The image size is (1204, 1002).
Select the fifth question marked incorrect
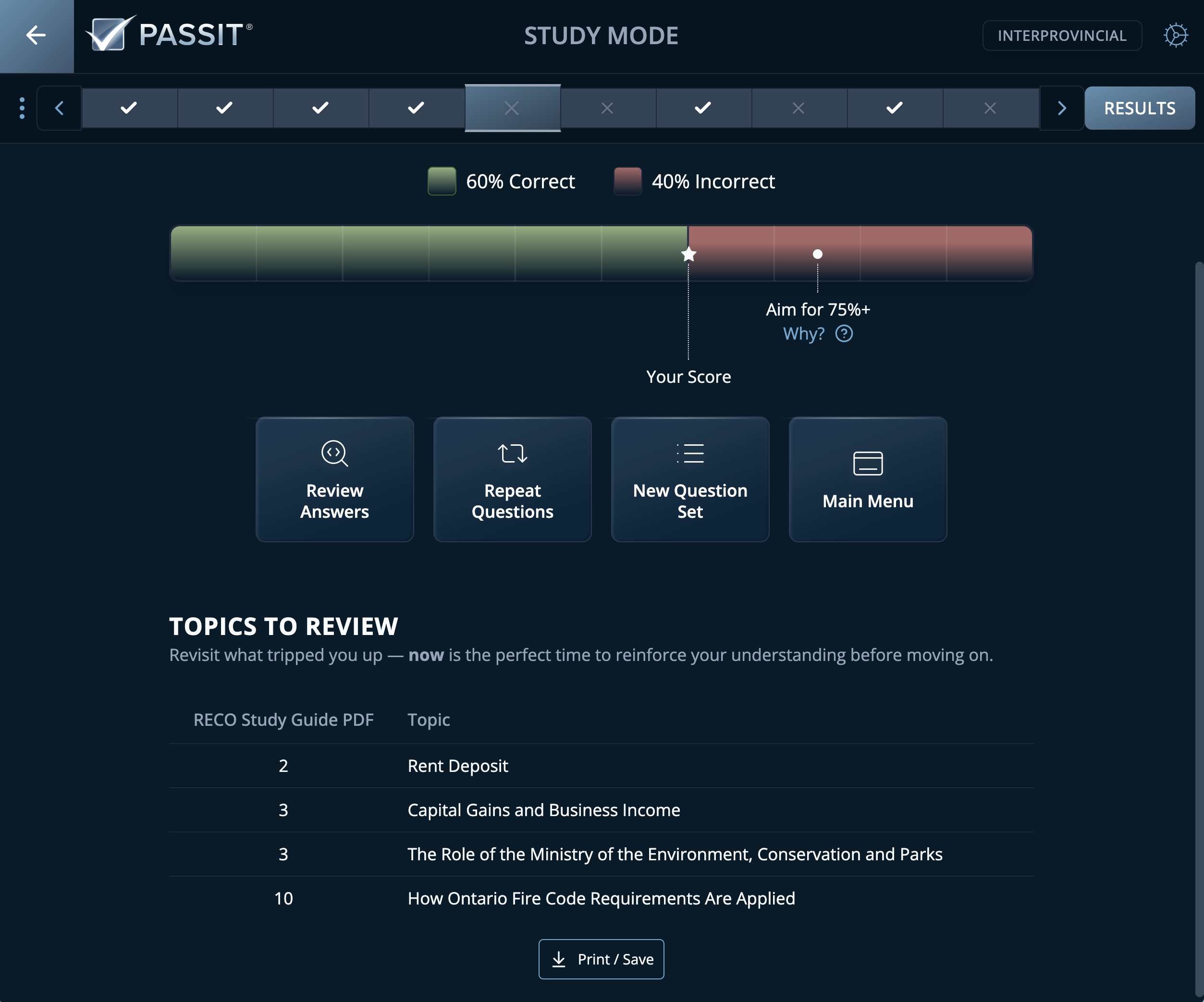[512, 108]
